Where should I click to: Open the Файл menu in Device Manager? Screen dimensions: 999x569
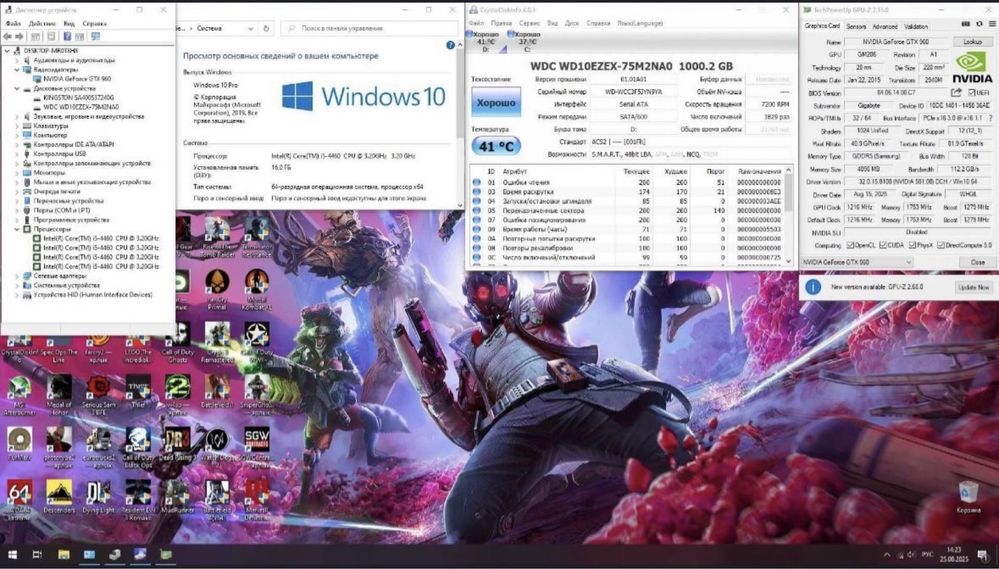pos(13,24)
